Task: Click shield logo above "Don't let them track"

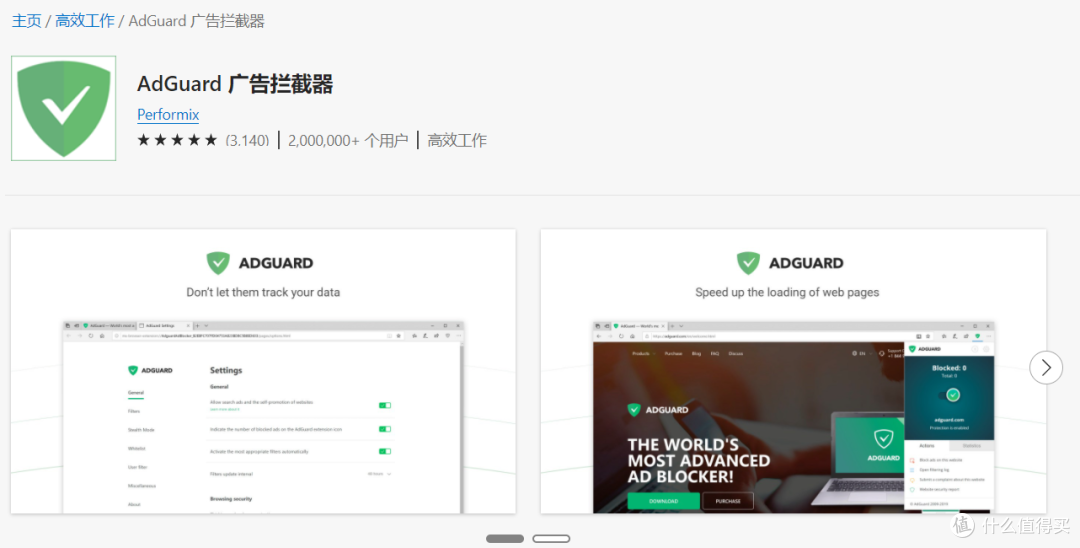Action: (x=218, y=263)
